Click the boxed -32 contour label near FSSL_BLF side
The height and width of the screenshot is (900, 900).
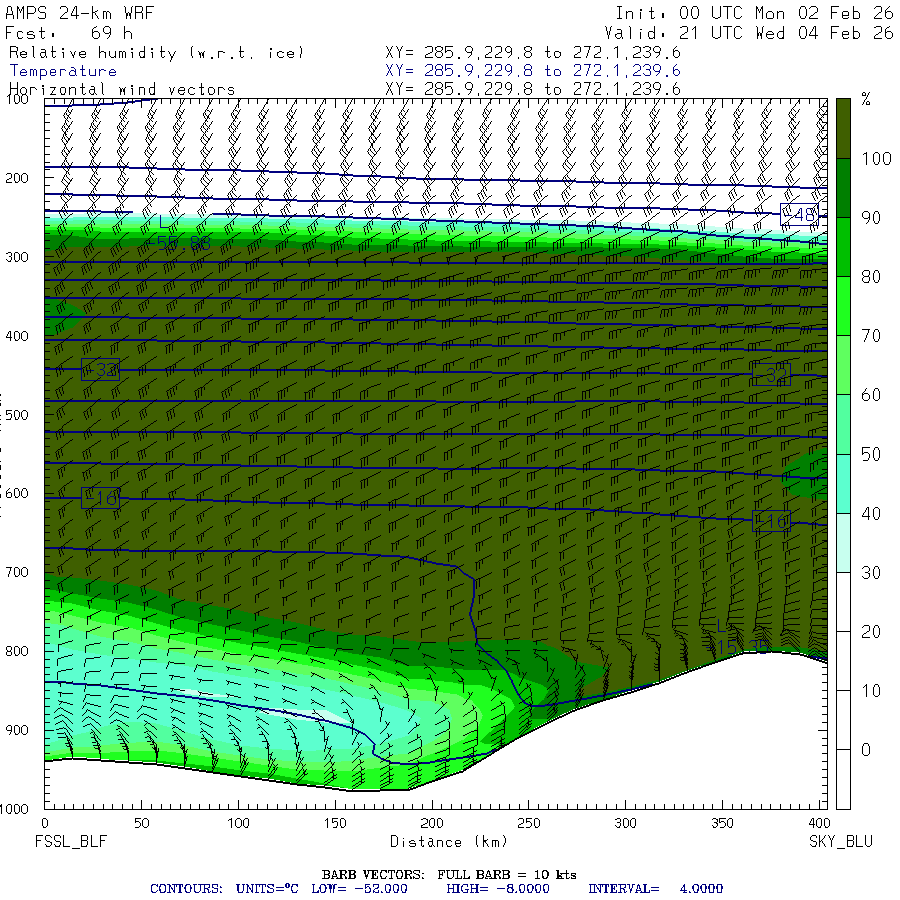100,370
